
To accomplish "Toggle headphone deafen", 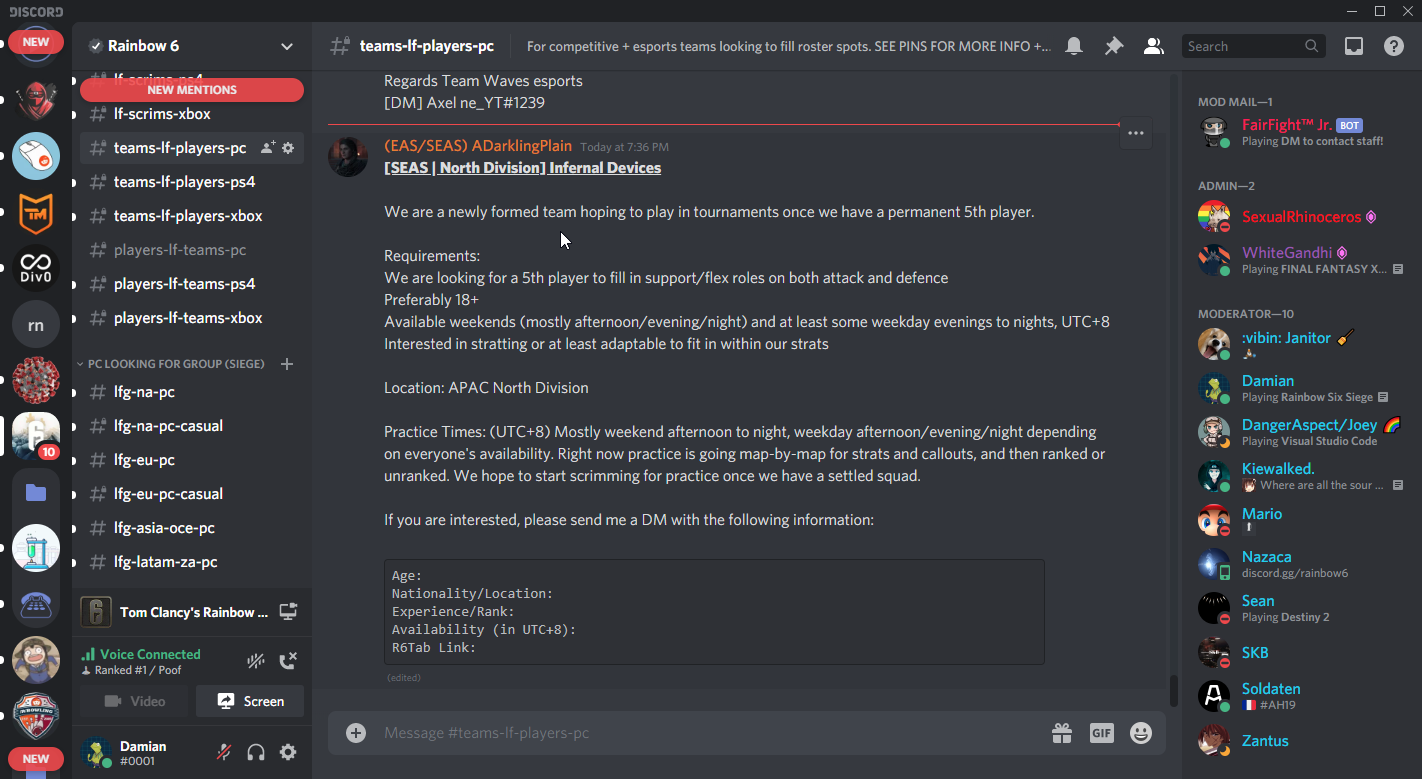I will click(256, 752).
